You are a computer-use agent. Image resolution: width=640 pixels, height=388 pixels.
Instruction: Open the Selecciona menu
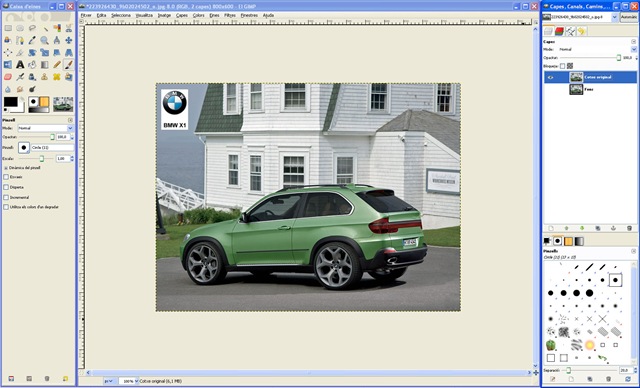[x=121, y=15]
